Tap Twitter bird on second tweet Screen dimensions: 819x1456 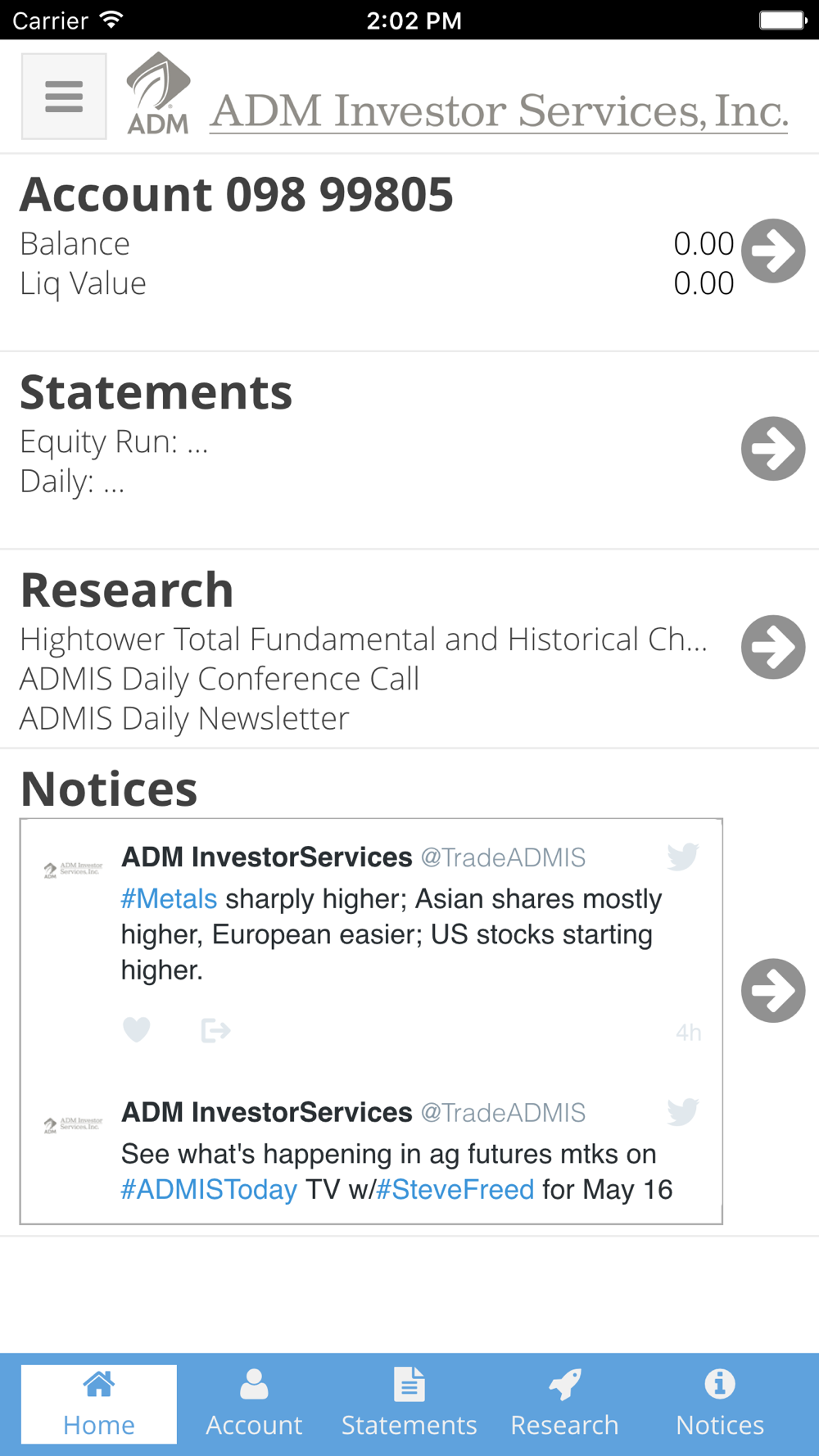point(682,1112)
